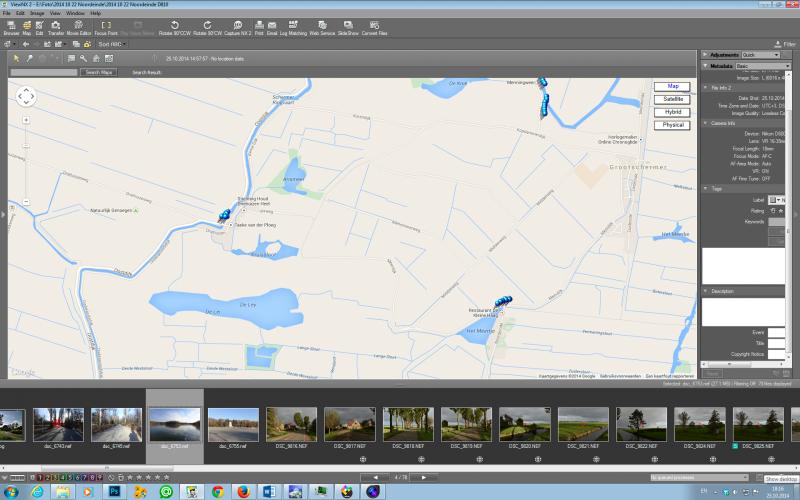Open the Quick adjustments dropdown
The width and height of the screenshot is (800, 500).
point(761,55)
